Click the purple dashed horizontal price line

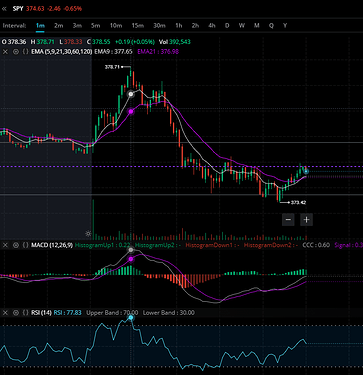(x=181, y=166)
